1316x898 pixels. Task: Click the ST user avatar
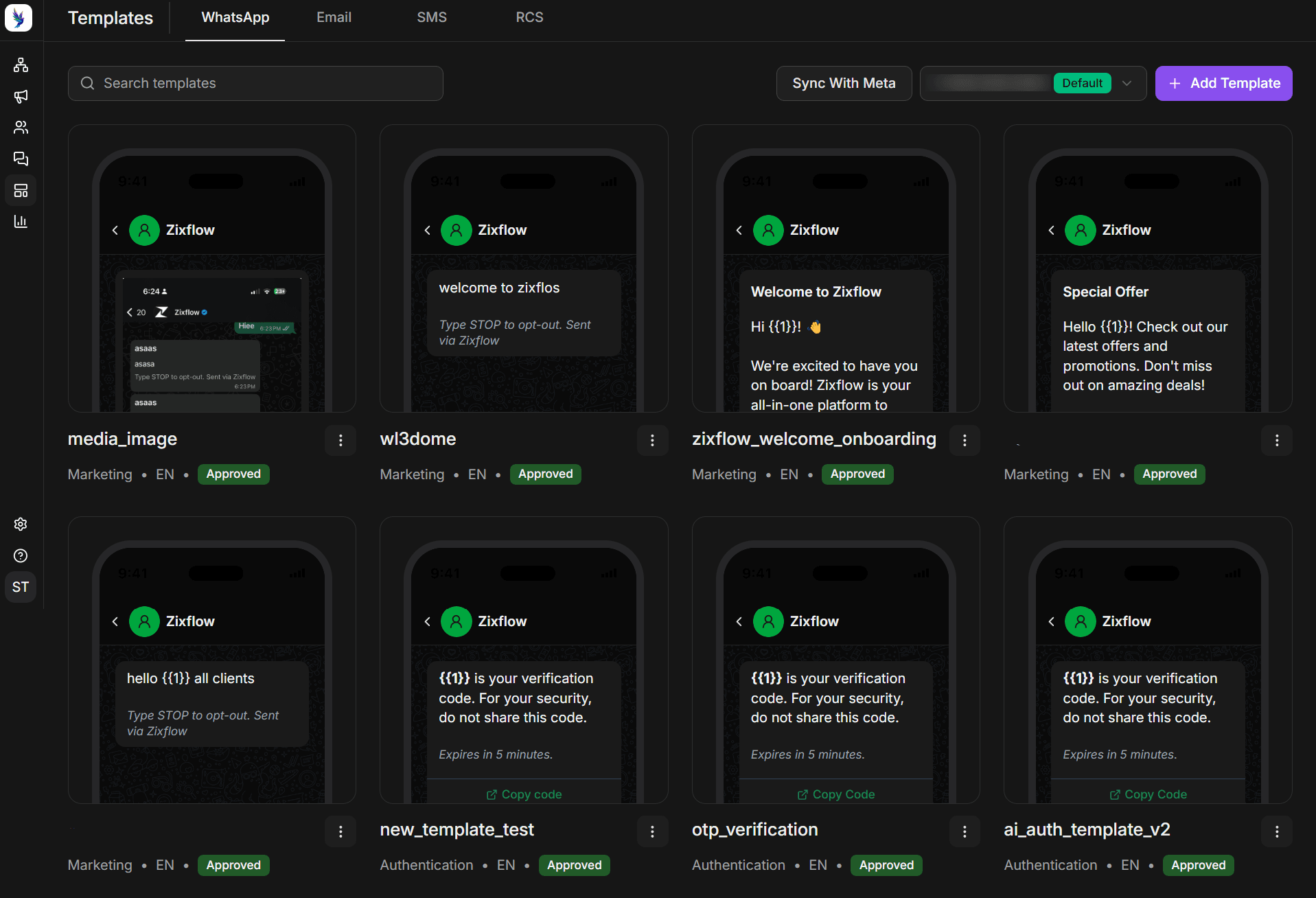(x=21, y=587)
